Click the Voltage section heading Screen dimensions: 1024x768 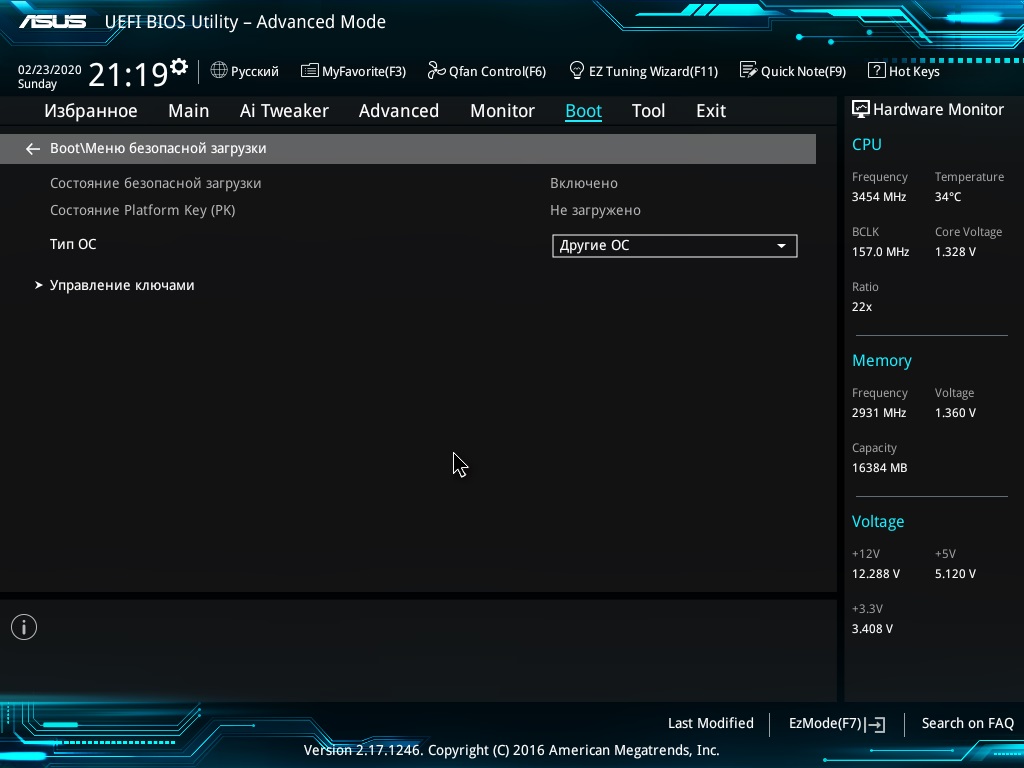coord(878,521)
